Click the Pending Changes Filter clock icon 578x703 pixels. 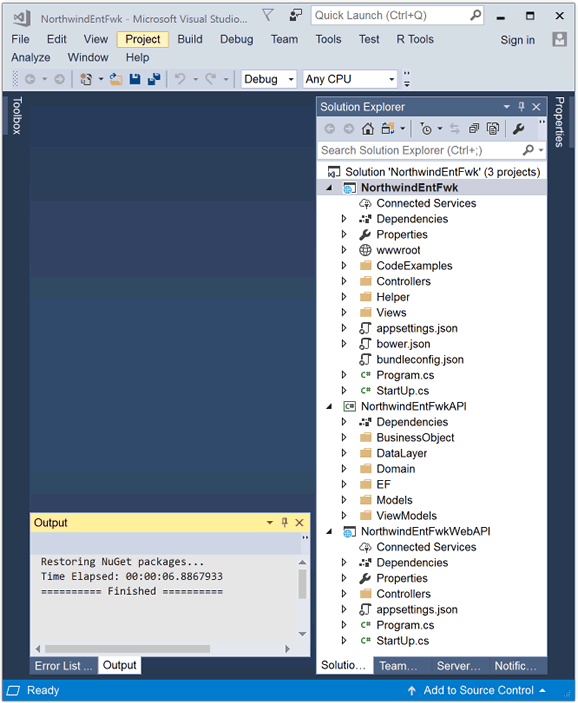coord(426,129)
